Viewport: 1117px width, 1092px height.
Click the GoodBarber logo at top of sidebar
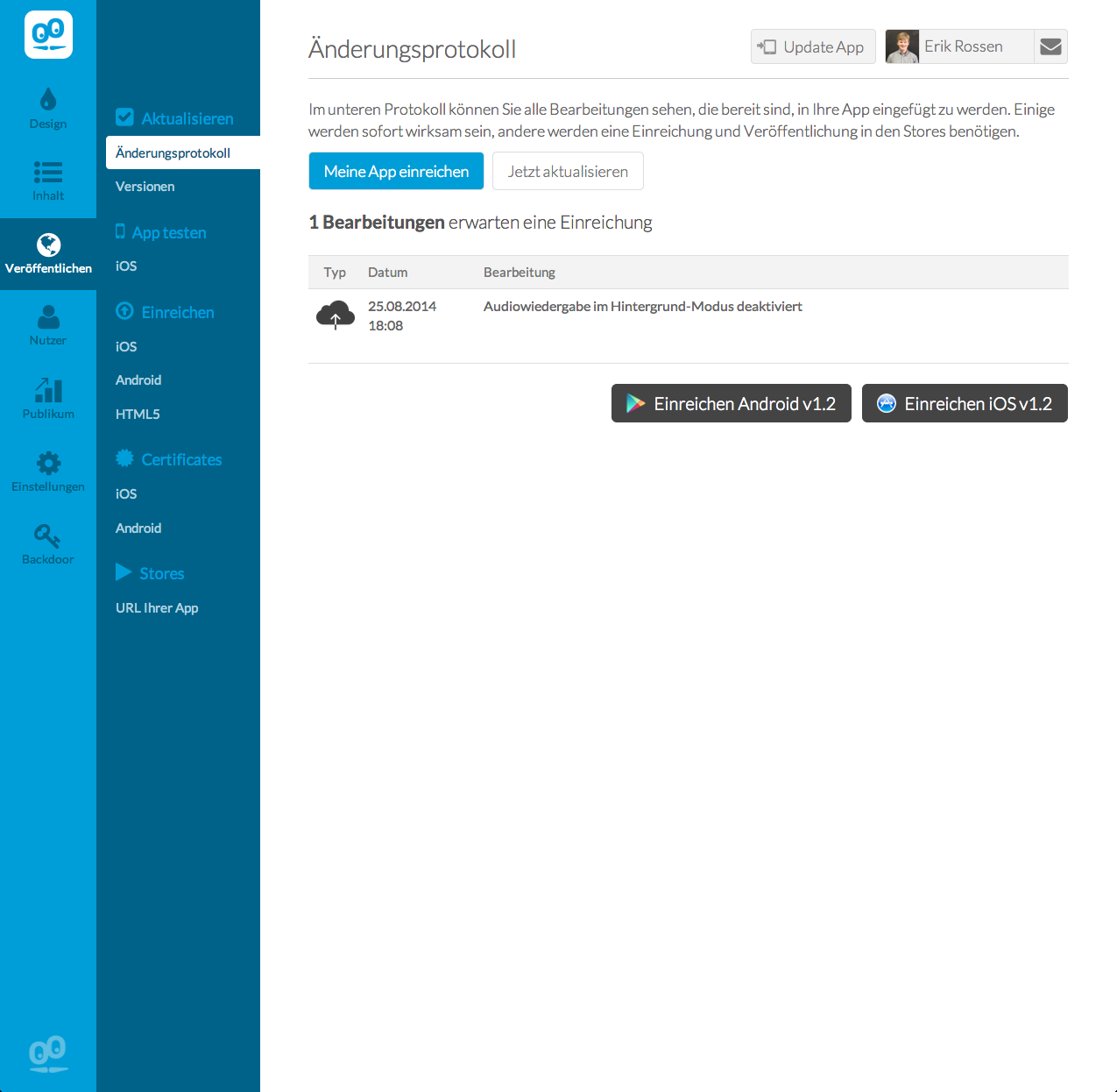click(x=48, y=35)
